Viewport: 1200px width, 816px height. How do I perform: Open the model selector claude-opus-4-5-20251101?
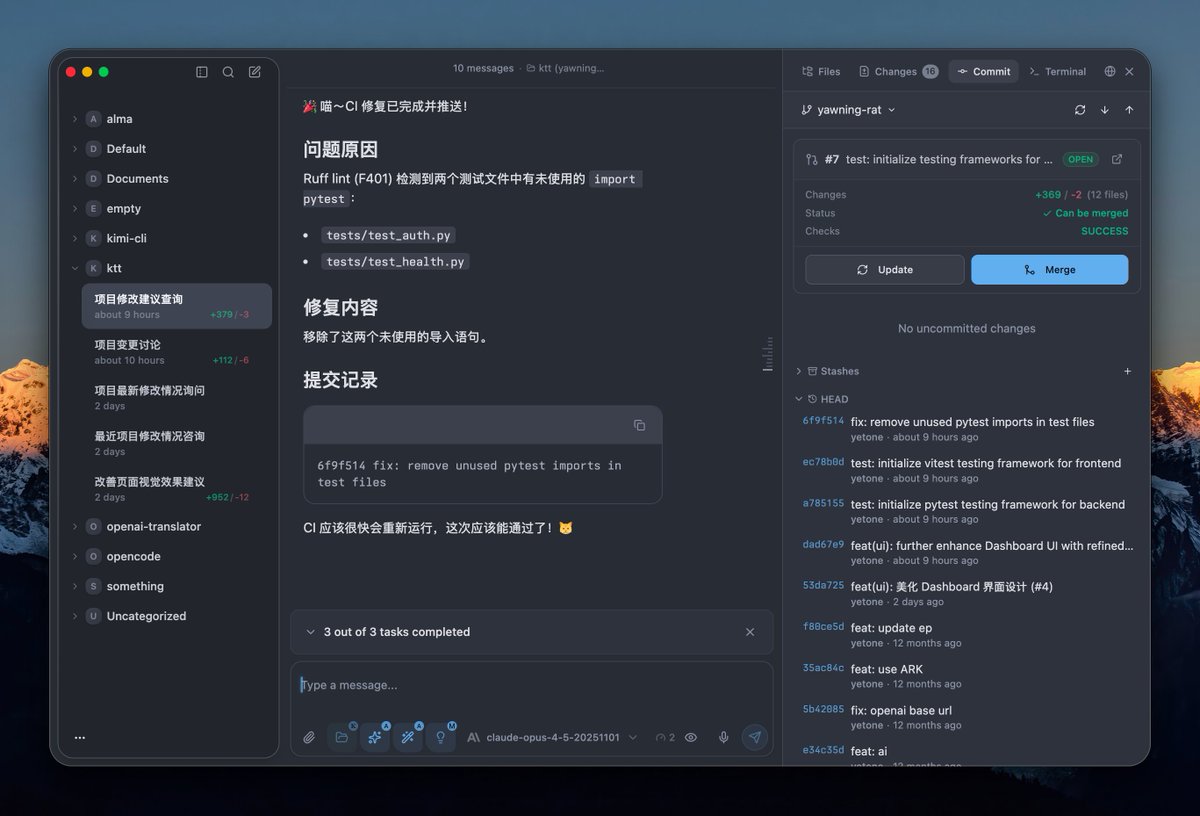[x=552, y=737]
